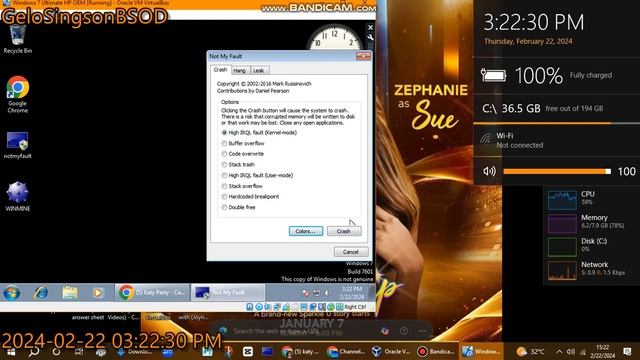Image resolution: width=640 pixels, height=360 pixels.
Task: Click host tray volume speaker icon
Action: coord(571,352)
